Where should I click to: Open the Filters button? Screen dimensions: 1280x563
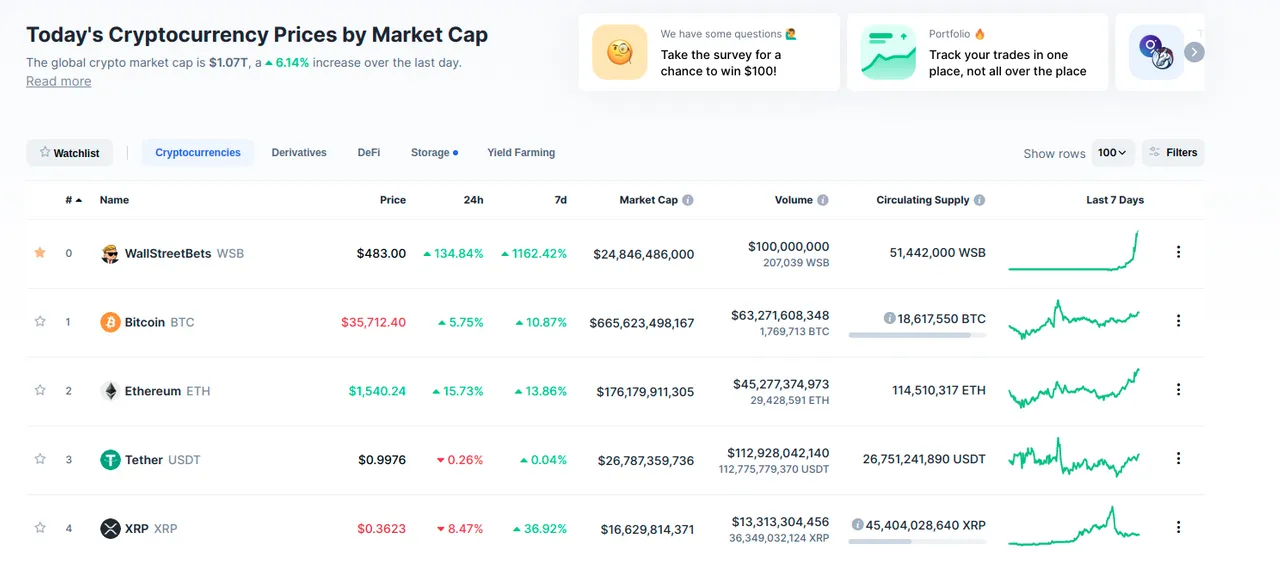coord(1173,153)
